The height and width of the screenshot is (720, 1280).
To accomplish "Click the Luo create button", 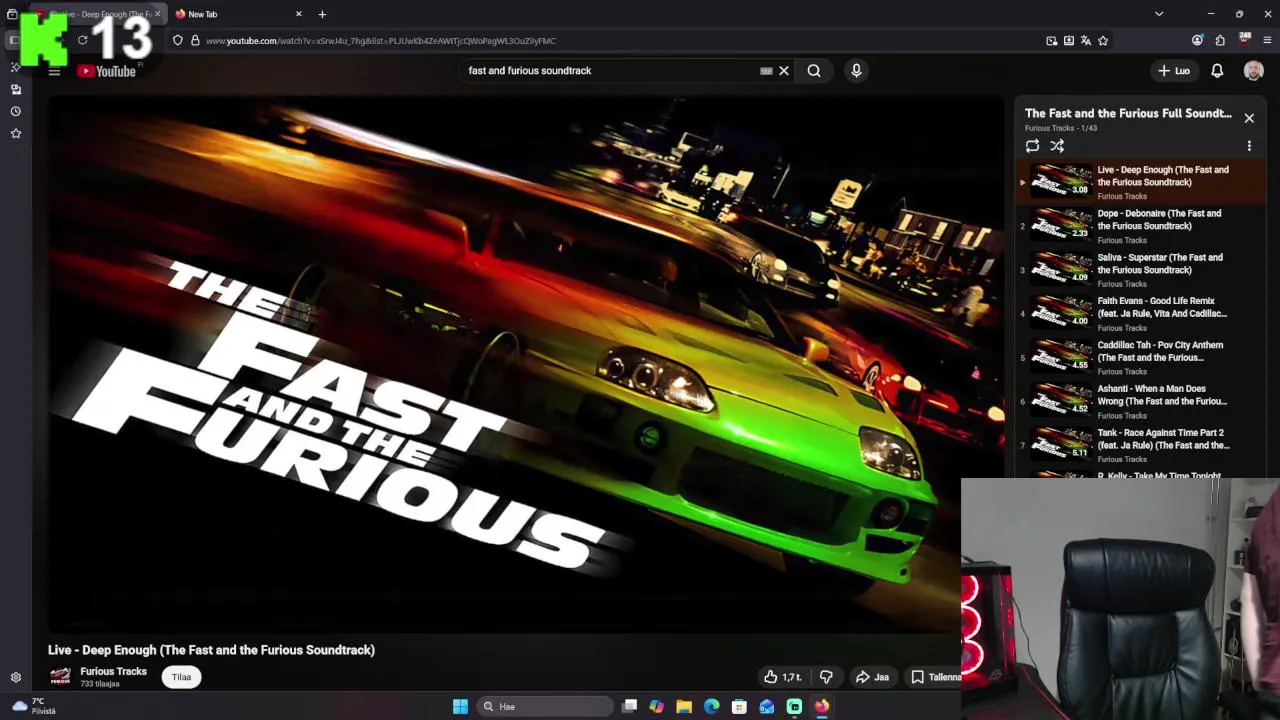I will point(1174,71).
